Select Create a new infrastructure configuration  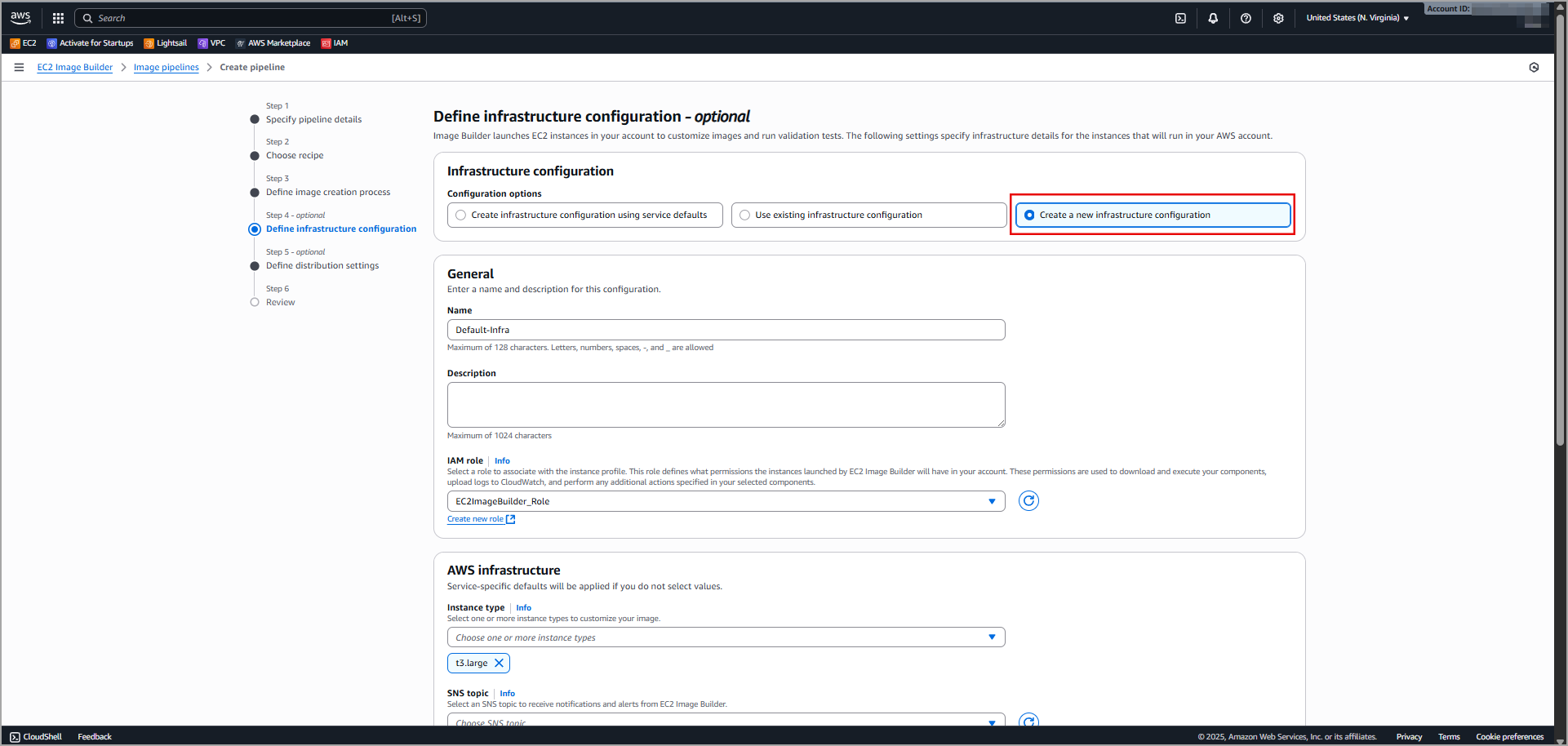point(1153,215)
